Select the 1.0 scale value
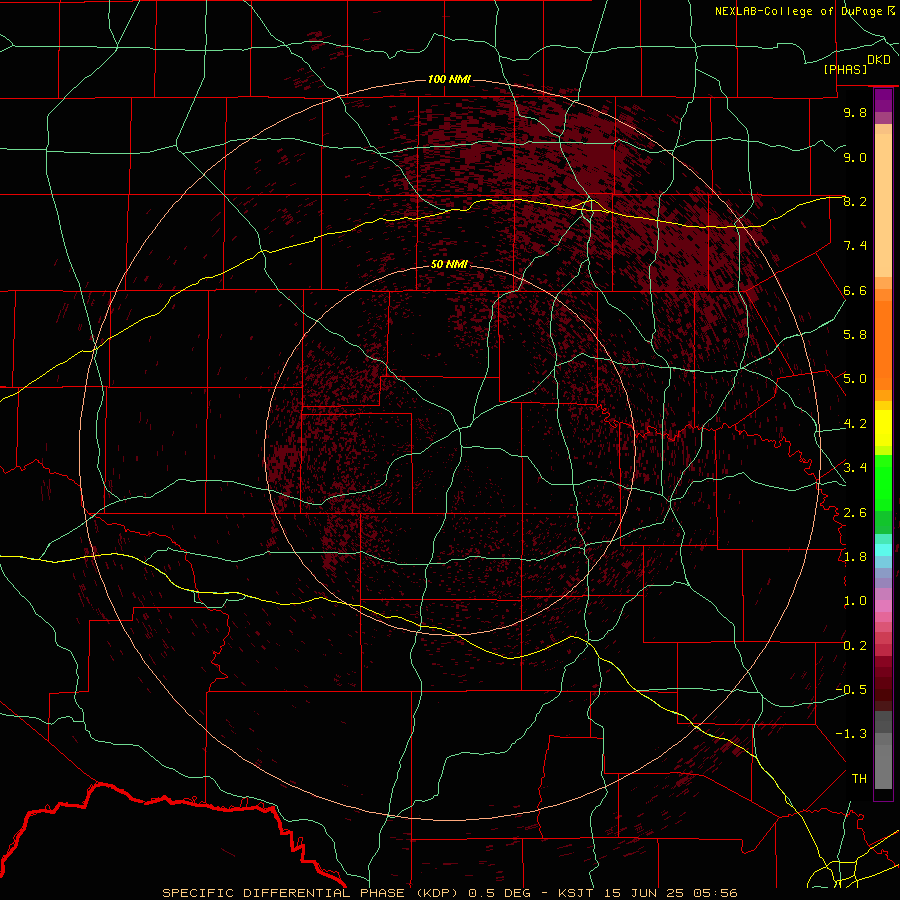The image size is (900, 900). click(x=855, y=601)
